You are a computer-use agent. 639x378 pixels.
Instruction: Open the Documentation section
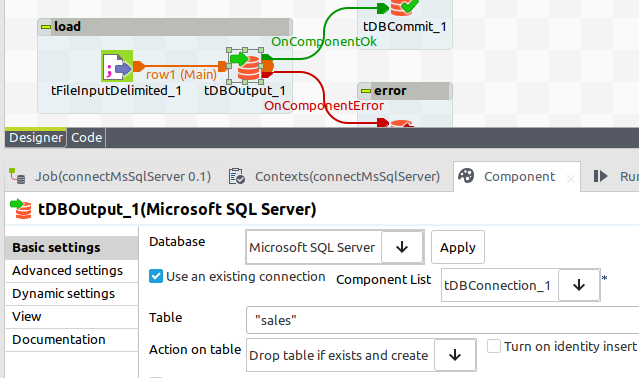tap(72, 340)
